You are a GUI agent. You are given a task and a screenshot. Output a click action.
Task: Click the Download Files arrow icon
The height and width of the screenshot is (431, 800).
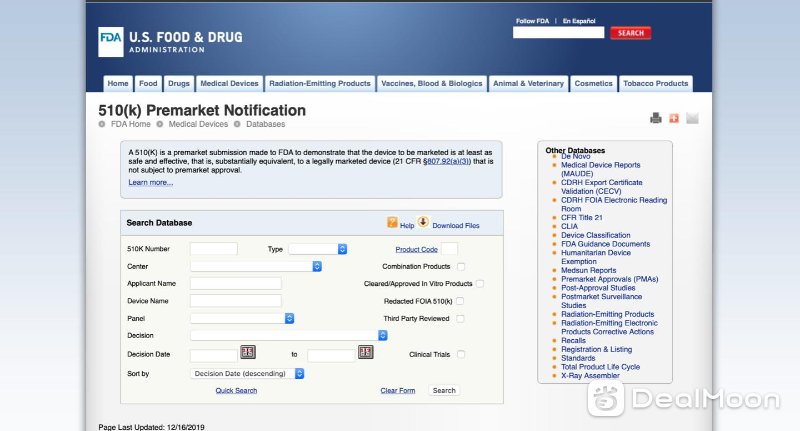tap(423, 222)
